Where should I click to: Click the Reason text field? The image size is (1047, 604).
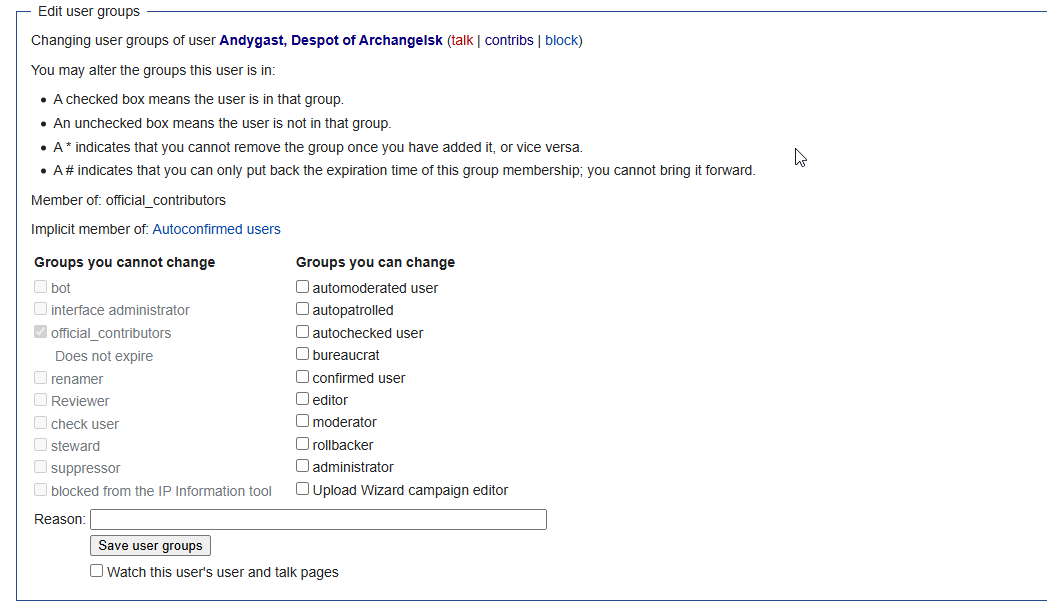(318, 519)
